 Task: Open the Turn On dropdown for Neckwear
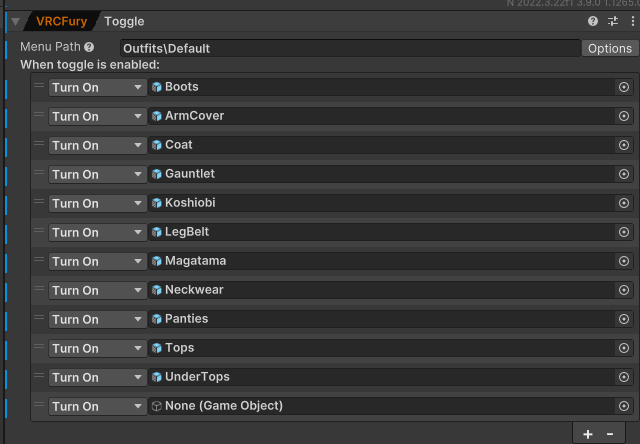click(x=98, y=290)
